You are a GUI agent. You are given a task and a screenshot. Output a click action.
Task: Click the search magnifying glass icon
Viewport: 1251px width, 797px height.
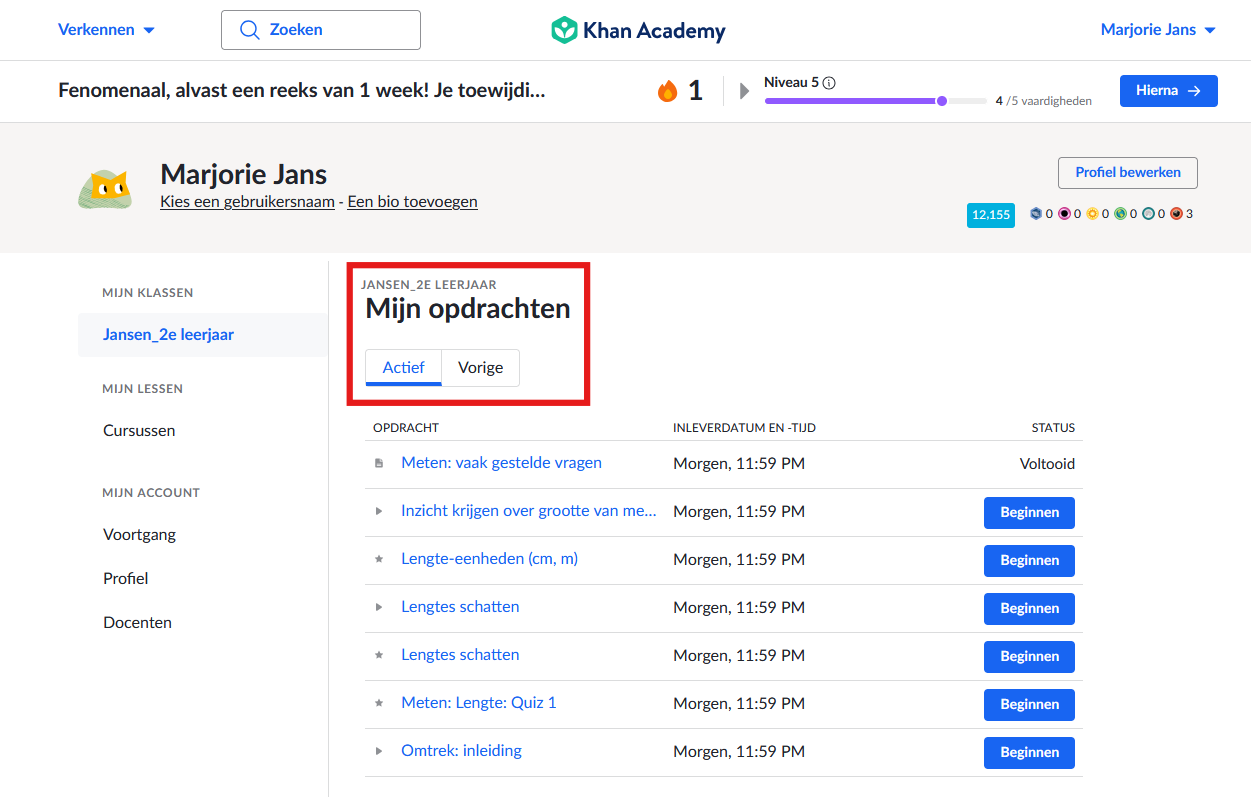coord(250,30)
